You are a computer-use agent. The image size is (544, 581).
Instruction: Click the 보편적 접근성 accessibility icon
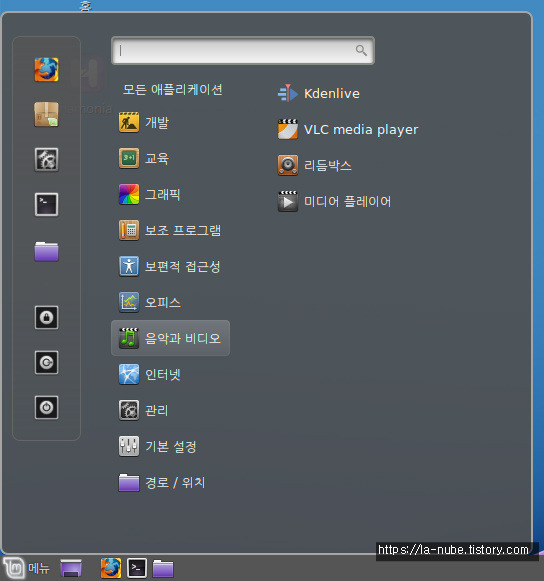[129, 266]
